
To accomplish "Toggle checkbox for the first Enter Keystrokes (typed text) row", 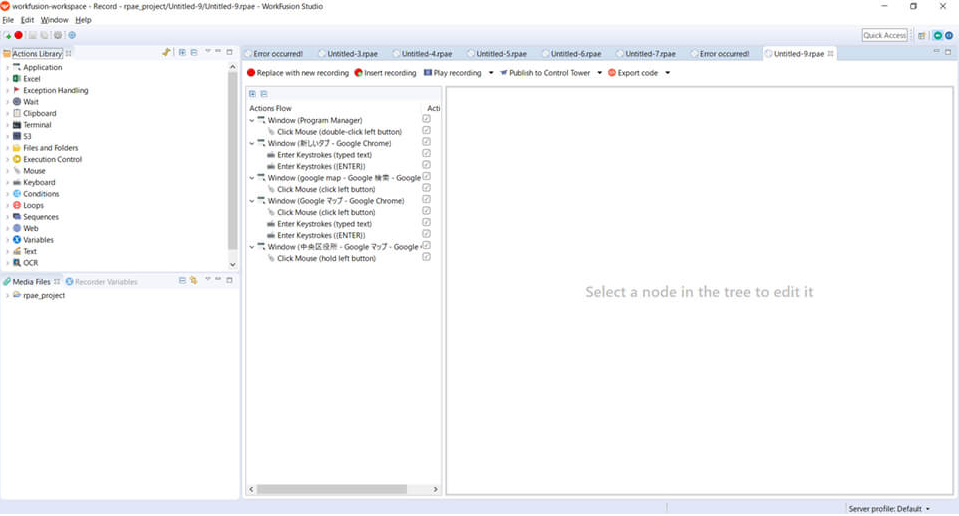I will pyautogui.click(x=426, y=154).
